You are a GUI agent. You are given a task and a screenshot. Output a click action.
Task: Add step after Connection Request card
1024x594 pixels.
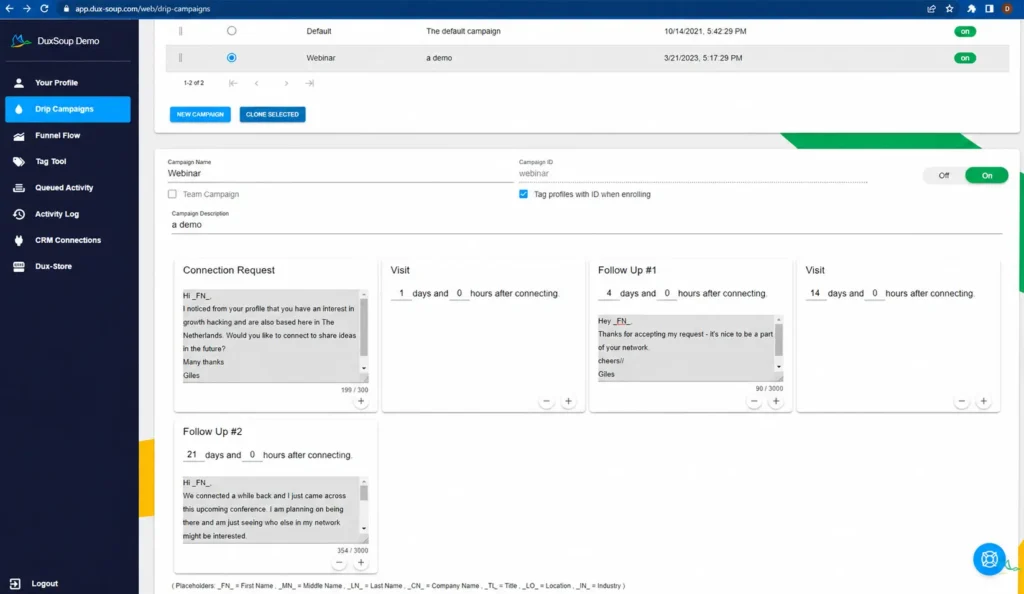coord(360,401)
